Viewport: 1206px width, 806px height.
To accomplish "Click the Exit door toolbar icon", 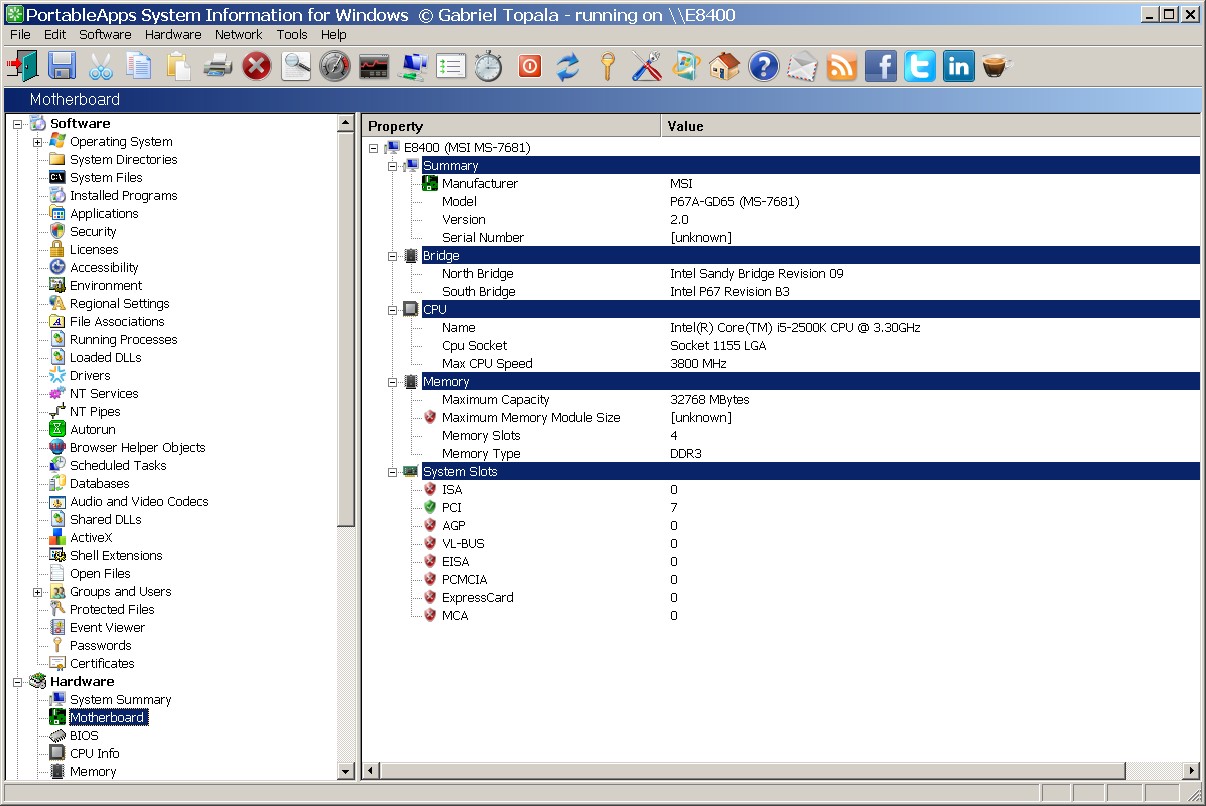I will 22,66.
